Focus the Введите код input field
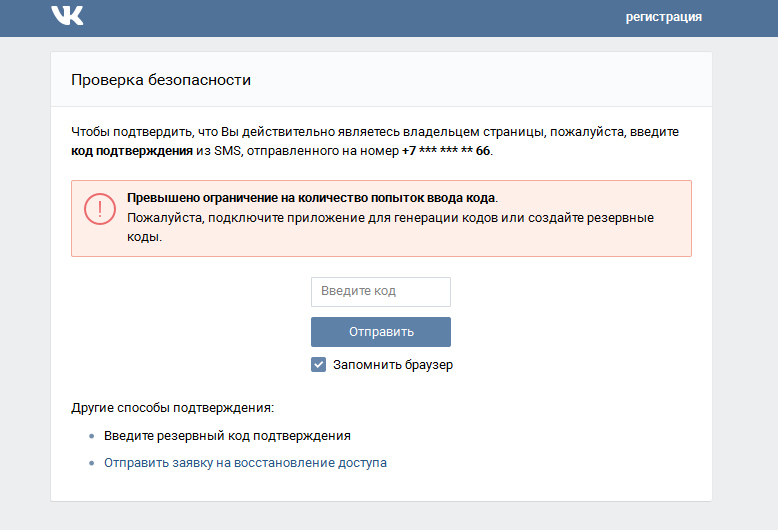Screen dimensions: 778x530 [x=380, y=291]
